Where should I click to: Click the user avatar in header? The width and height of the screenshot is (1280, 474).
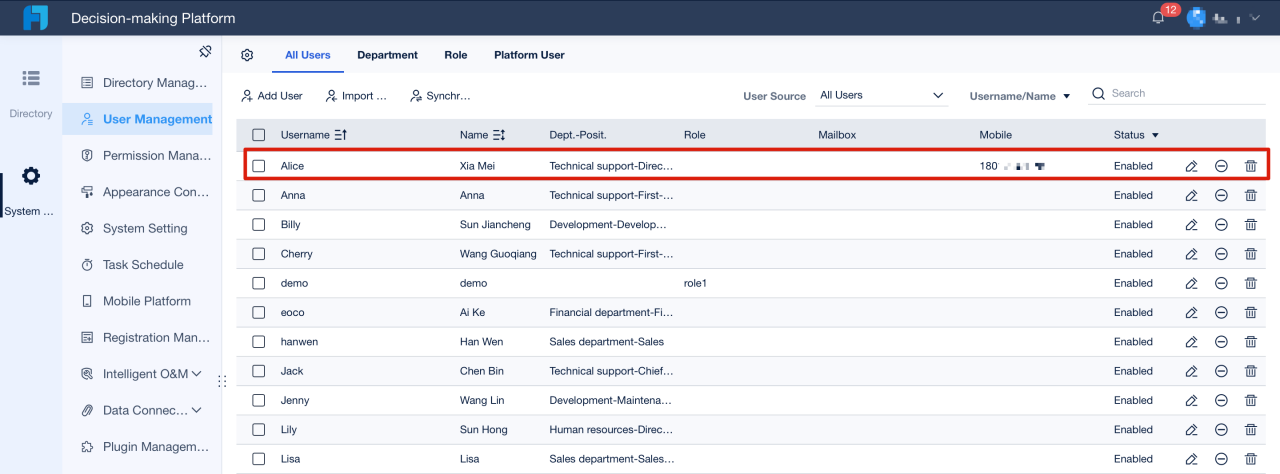pyautogui.click(x=1196, y=18)
